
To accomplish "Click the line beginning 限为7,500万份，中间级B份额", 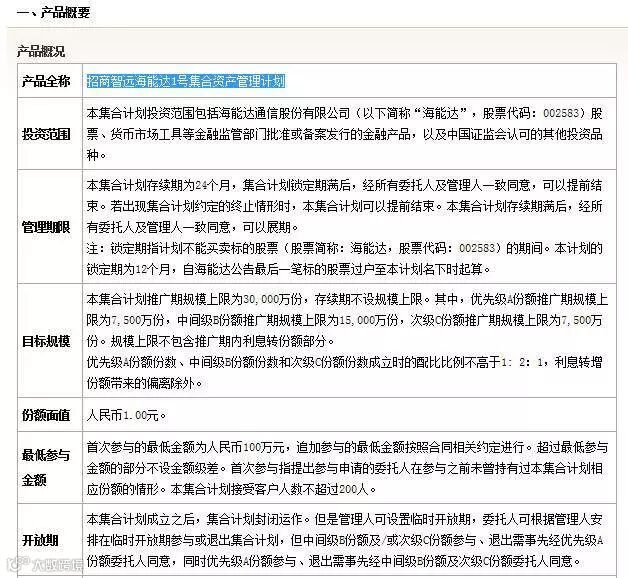I will tap(345, 320).
